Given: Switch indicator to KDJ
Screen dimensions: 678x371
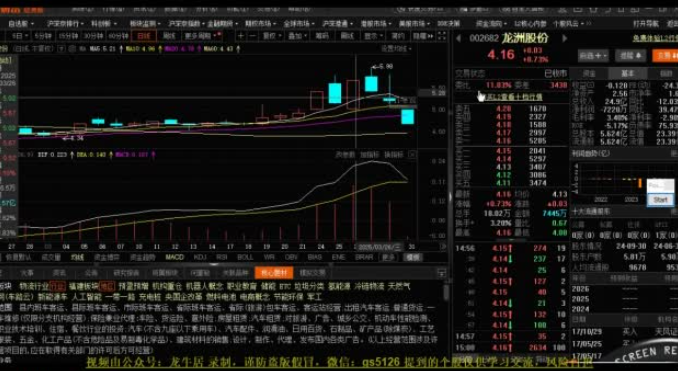Looking at the screenshot, I should click(200, 257).
